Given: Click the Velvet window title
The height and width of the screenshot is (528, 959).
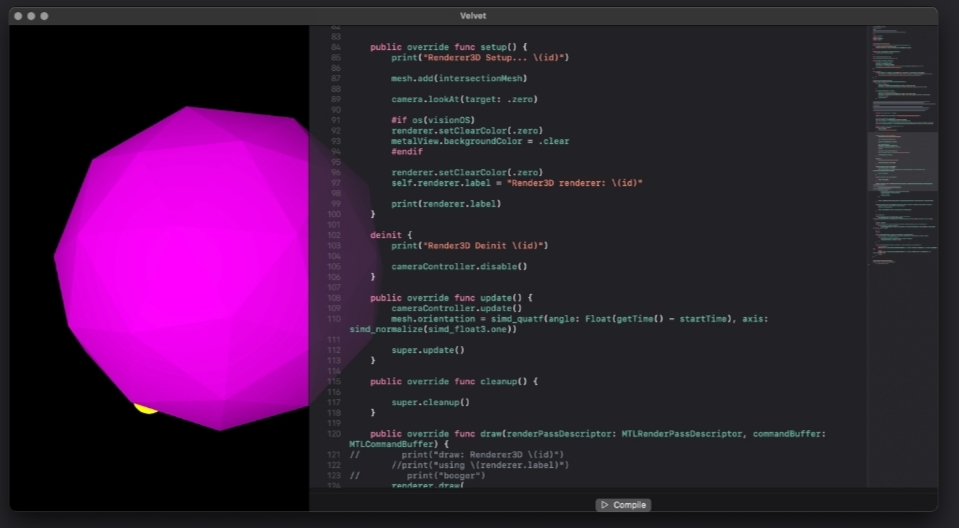Looking at the screenshot, I should tap(474, 16).
